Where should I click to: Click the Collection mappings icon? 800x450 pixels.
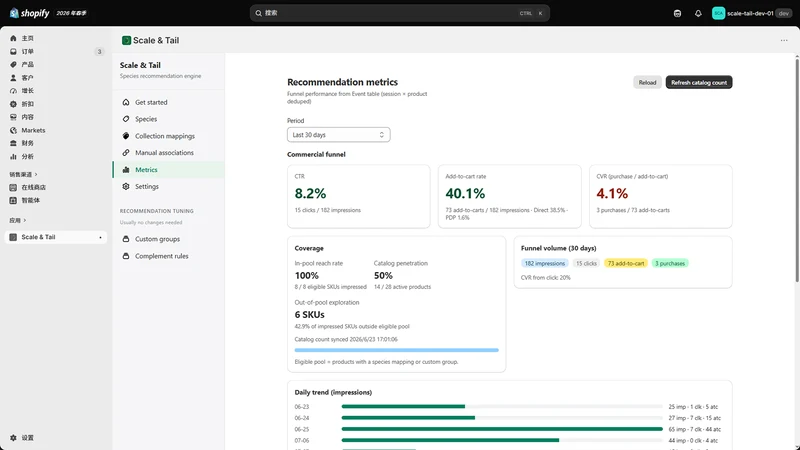tap(126, 136)
